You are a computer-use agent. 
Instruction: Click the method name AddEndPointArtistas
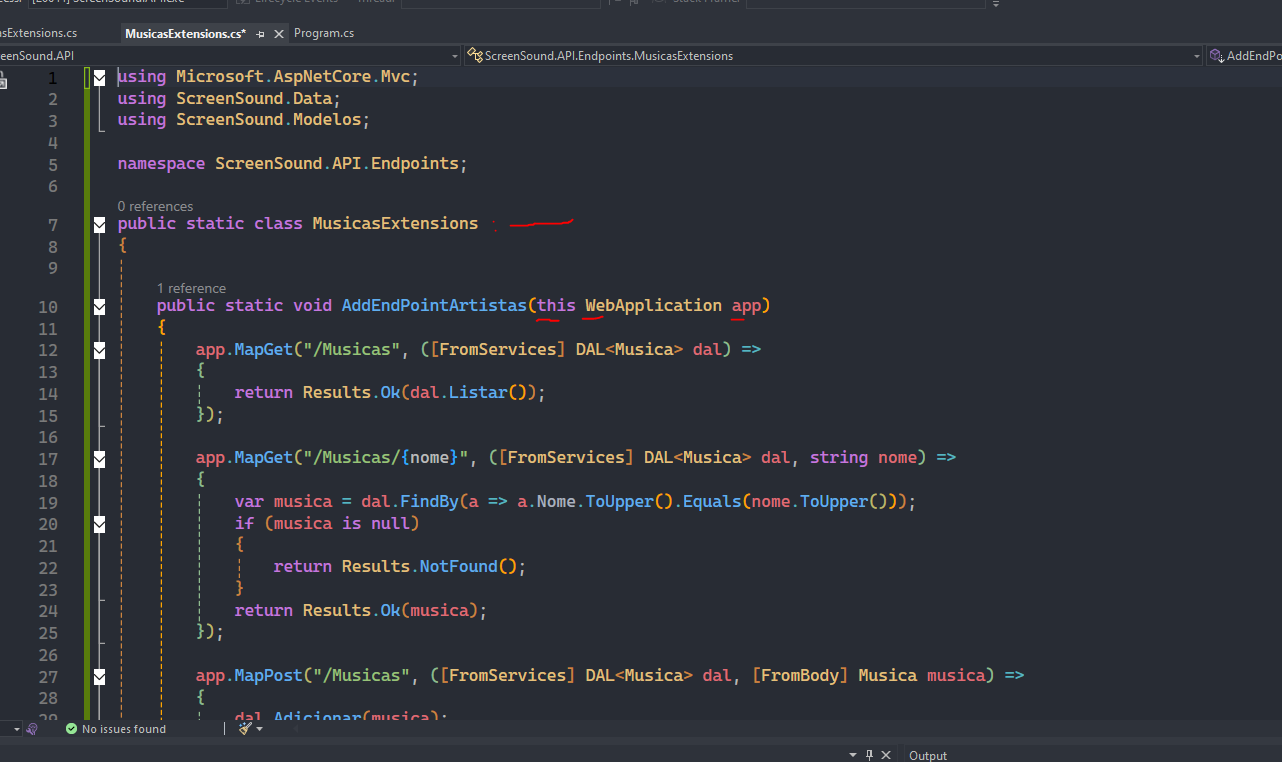(x=434, y=305)
